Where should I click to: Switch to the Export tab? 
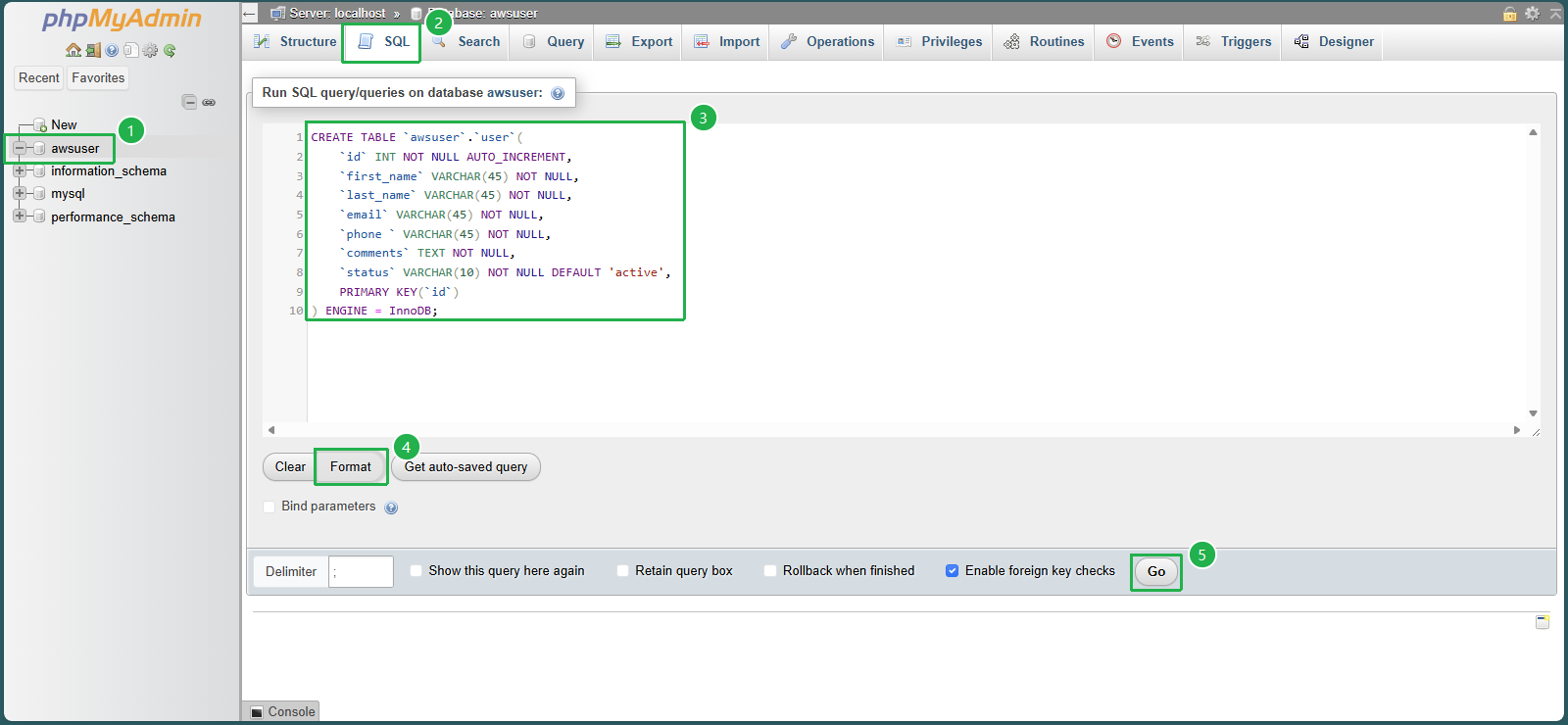[x=639, y=42]
